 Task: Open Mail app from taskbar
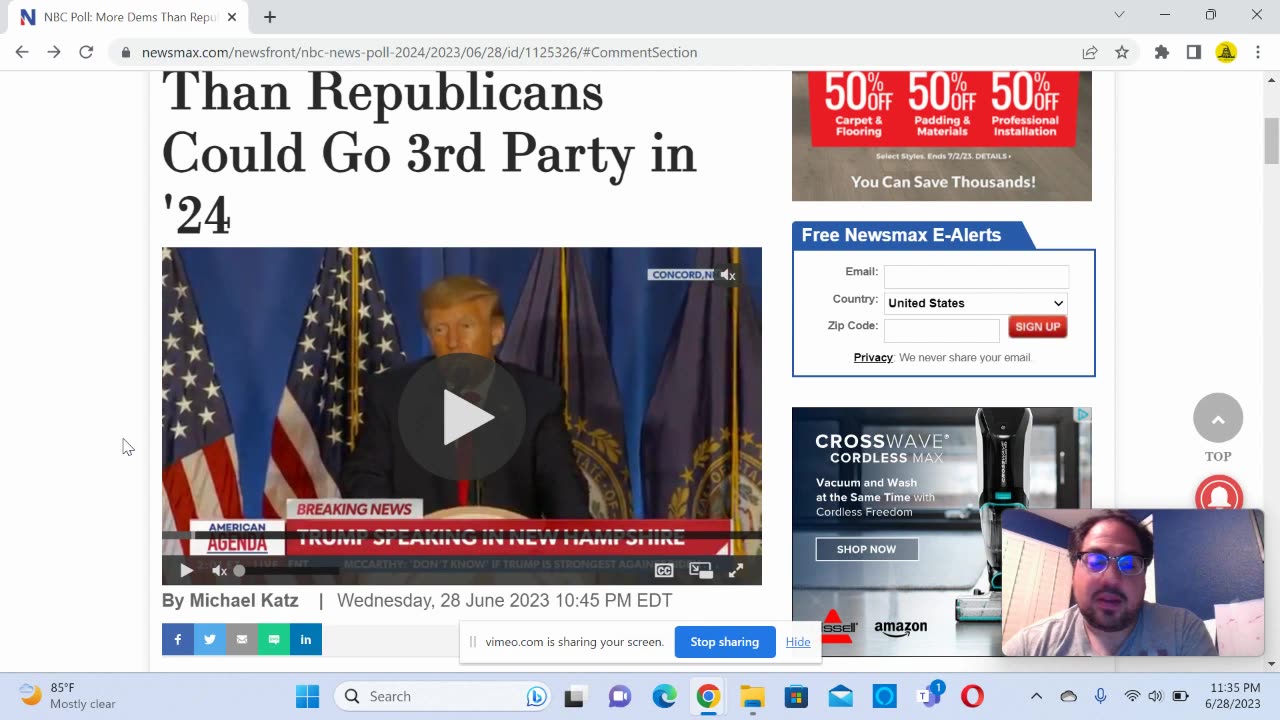click(840, 696)
